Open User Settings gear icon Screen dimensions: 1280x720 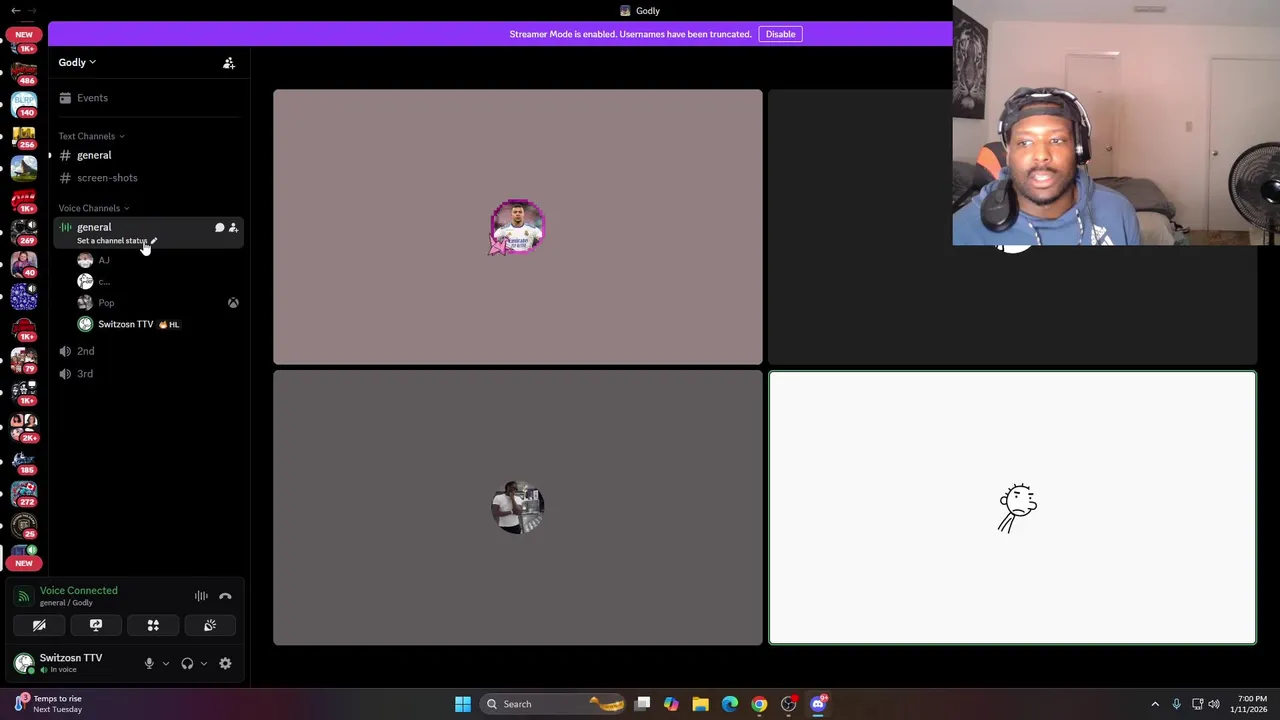225,663
